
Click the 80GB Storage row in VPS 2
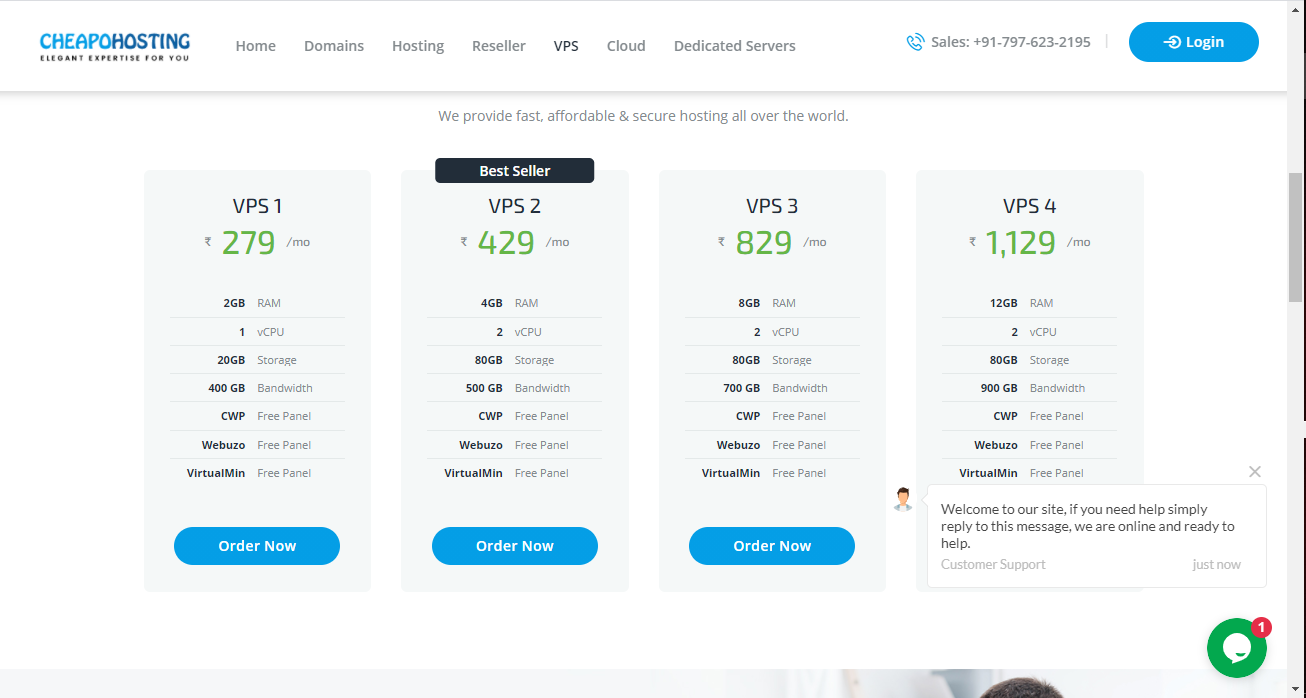click(515, 360)
